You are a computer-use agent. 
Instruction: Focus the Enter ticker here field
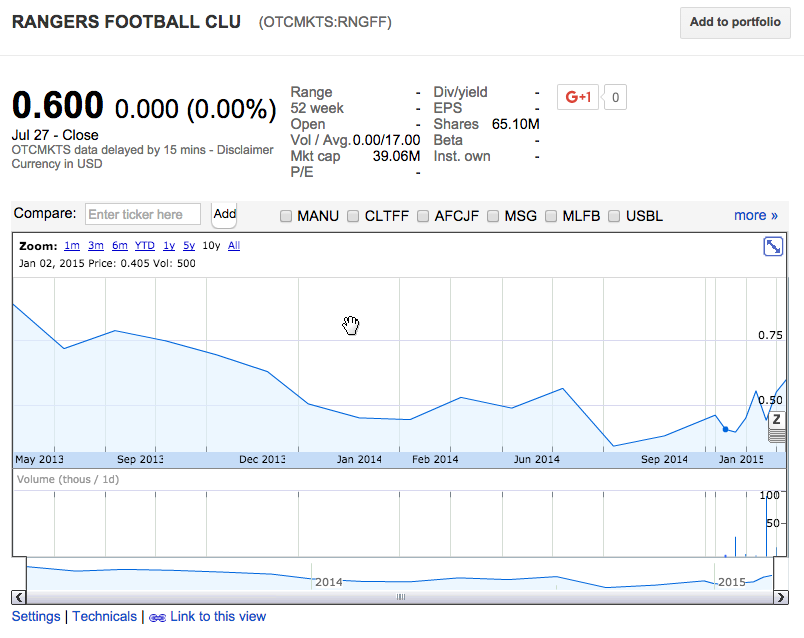[x=143, y=214]
